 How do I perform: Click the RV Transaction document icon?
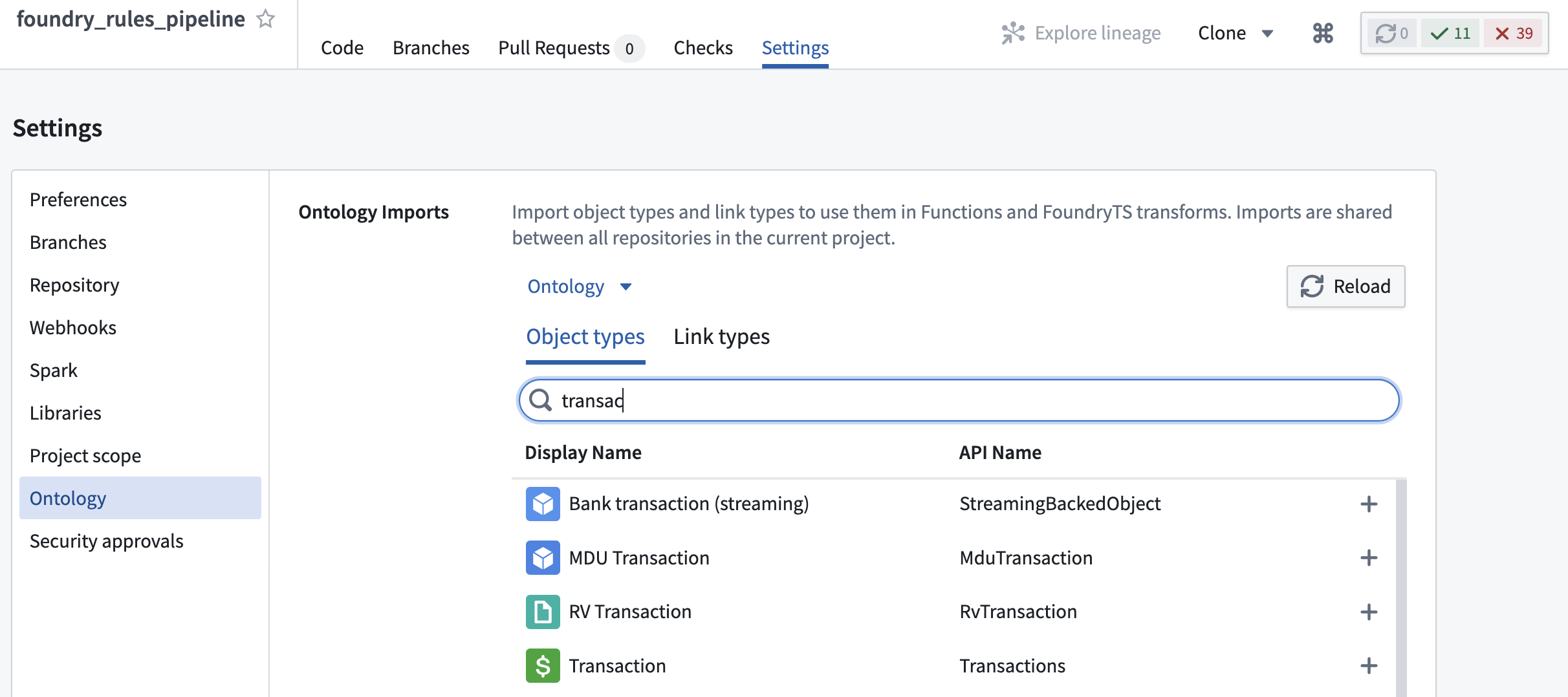543,612
